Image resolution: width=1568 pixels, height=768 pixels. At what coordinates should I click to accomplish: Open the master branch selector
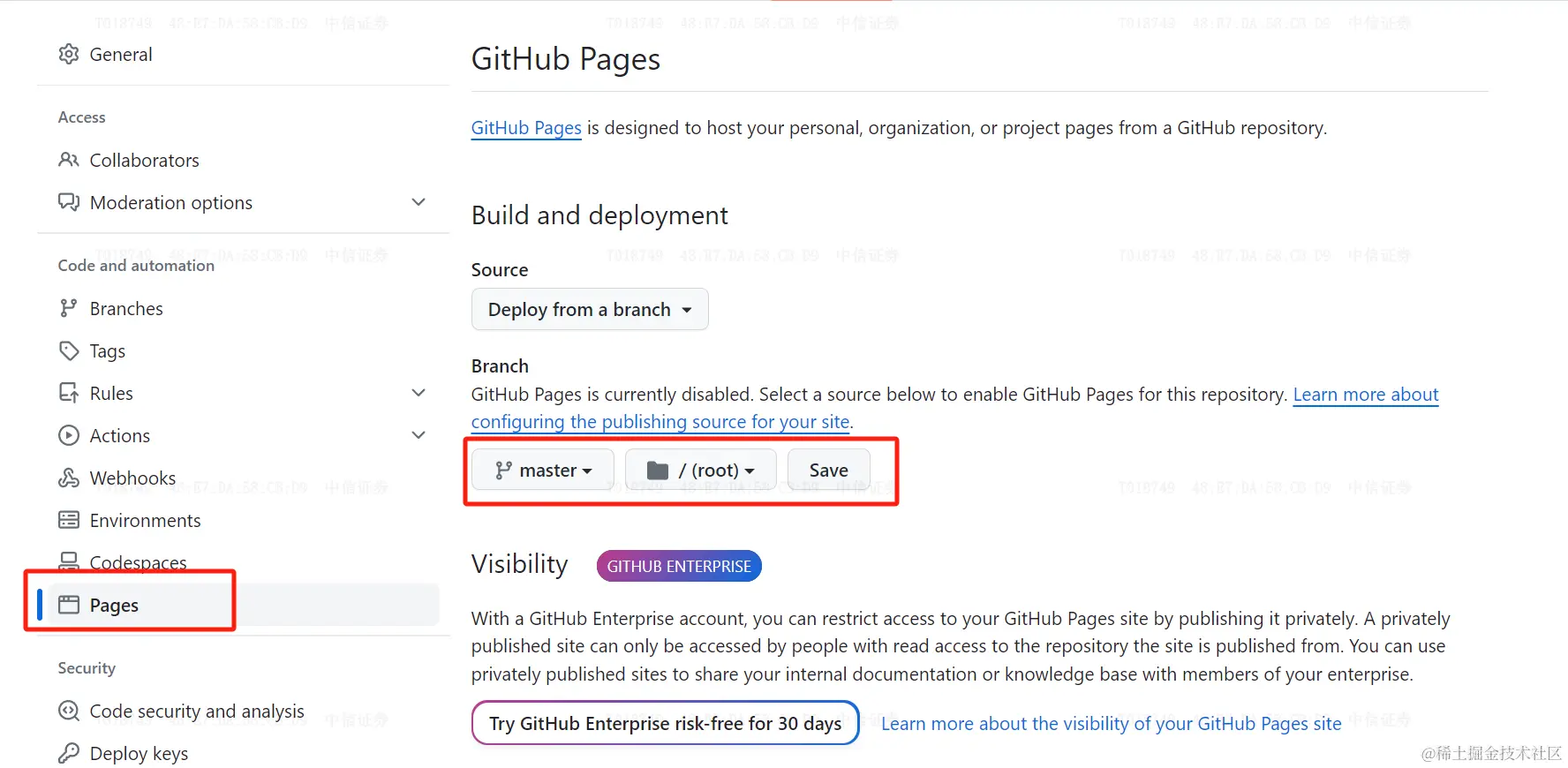542,471
